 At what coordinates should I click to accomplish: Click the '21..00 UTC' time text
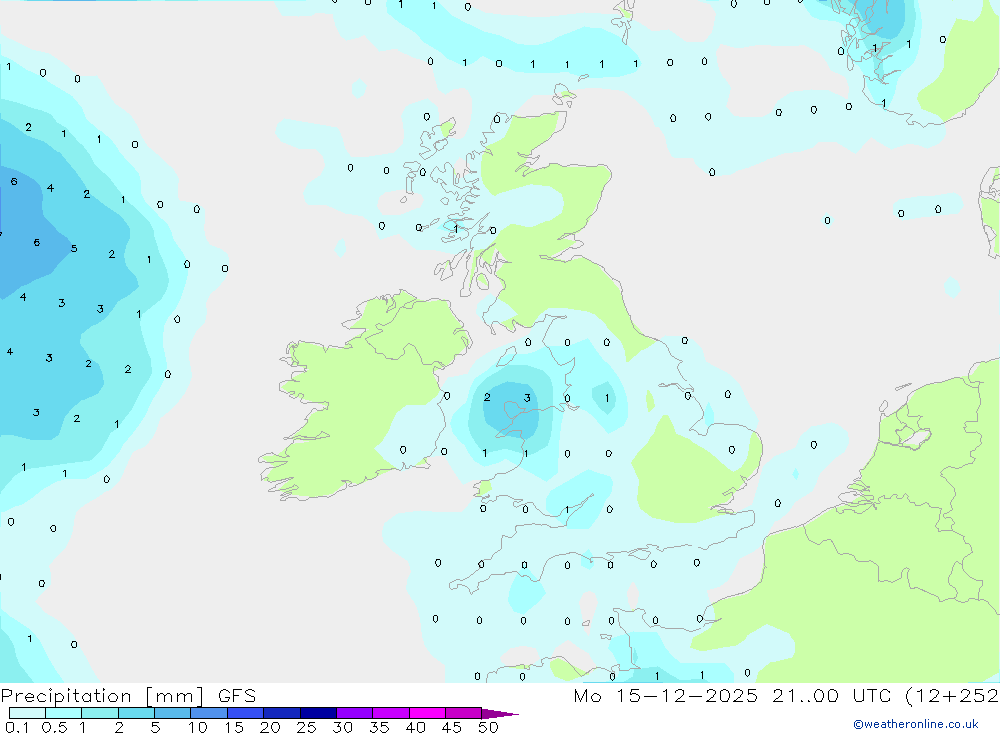(x=830, y=695)
